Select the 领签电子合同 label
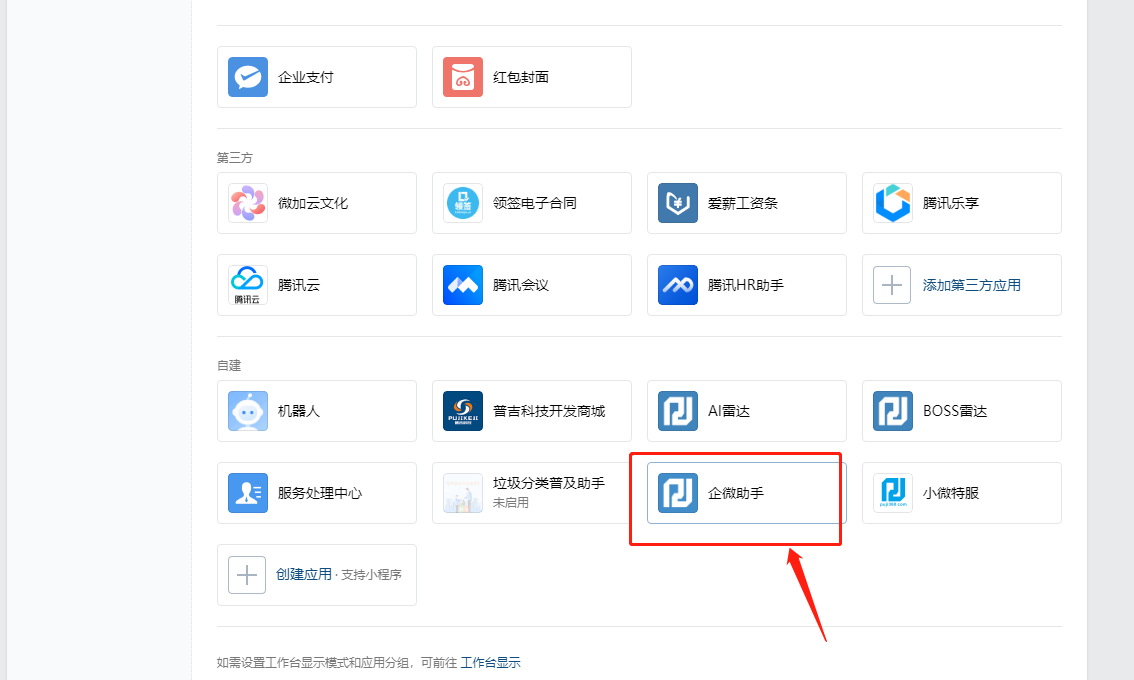This screenshot has height=680, width=1134. (534, 203)
